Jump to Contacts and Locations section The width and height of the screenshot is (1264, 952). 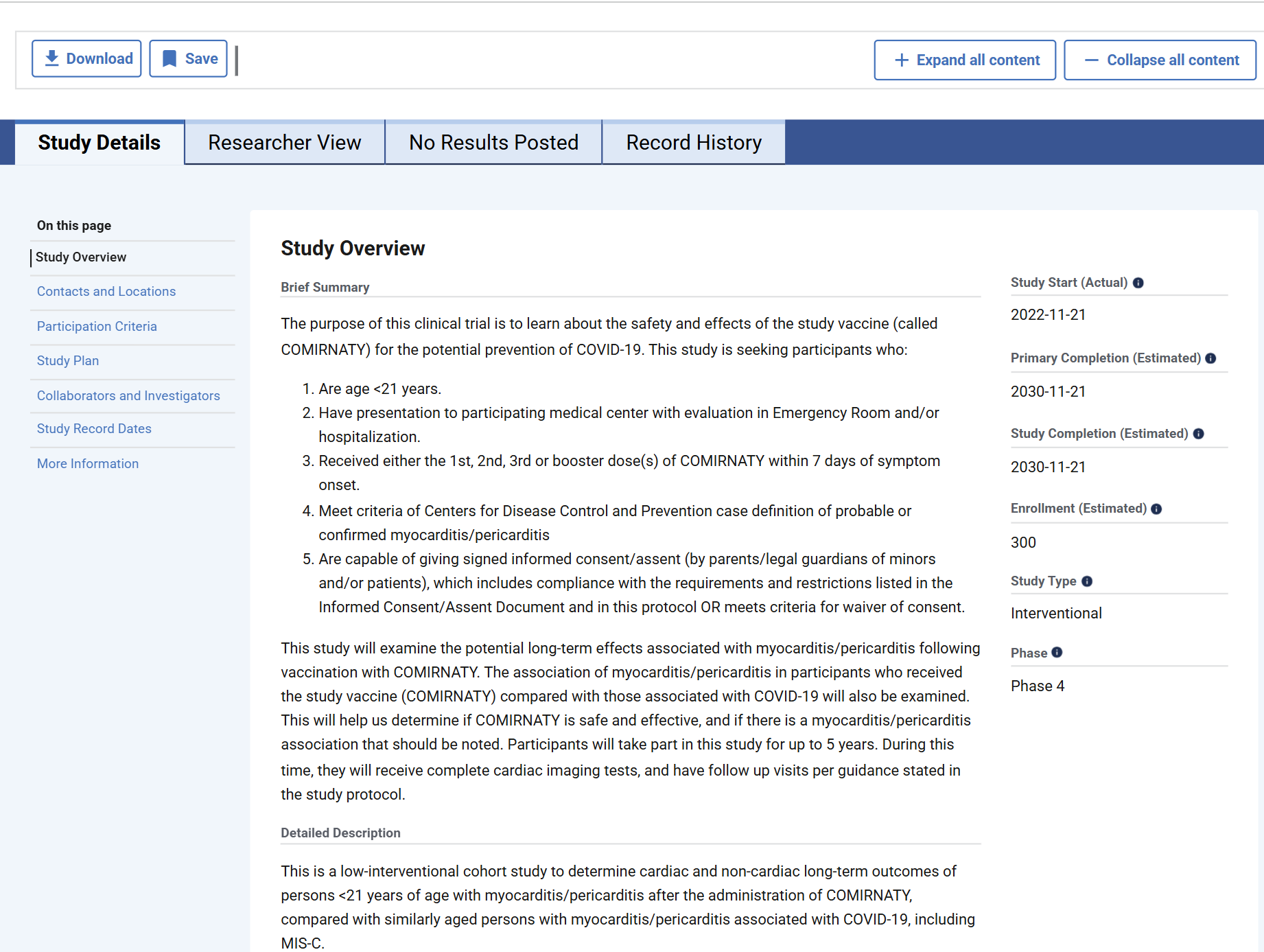click(106, 291)
